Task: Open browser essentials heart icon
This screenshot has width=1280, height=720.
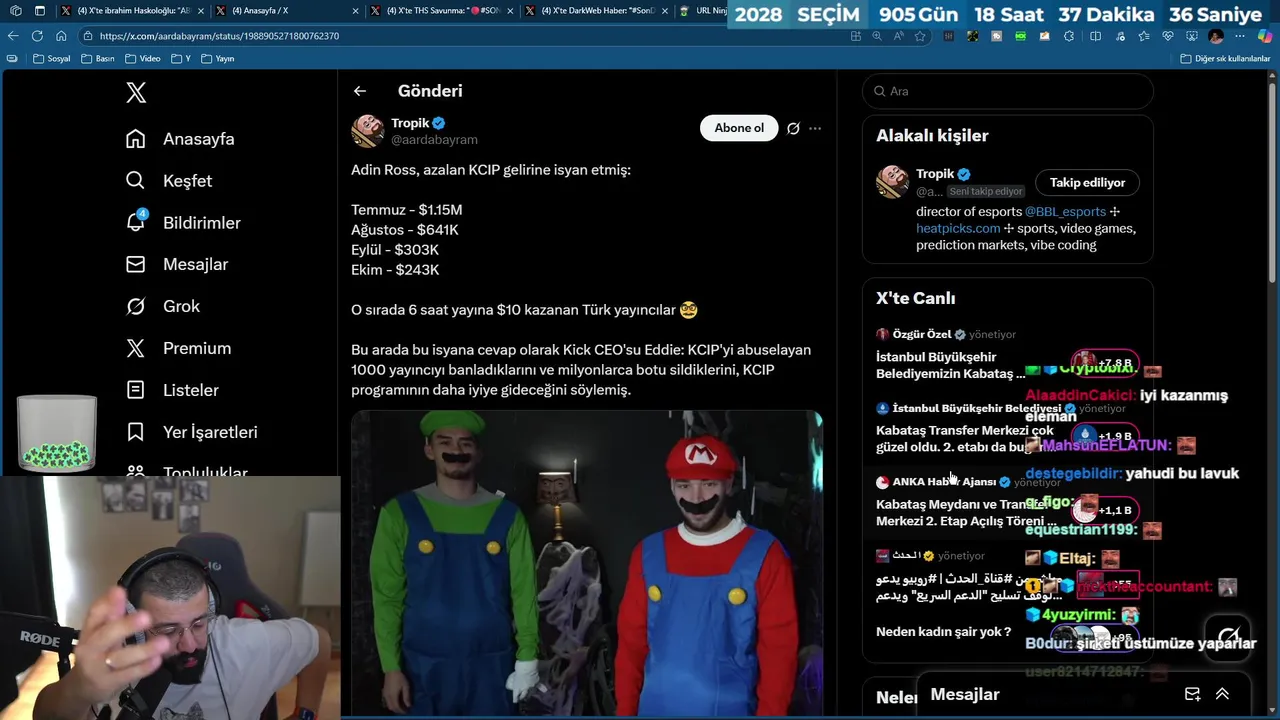Action: tap(1167, 36)
